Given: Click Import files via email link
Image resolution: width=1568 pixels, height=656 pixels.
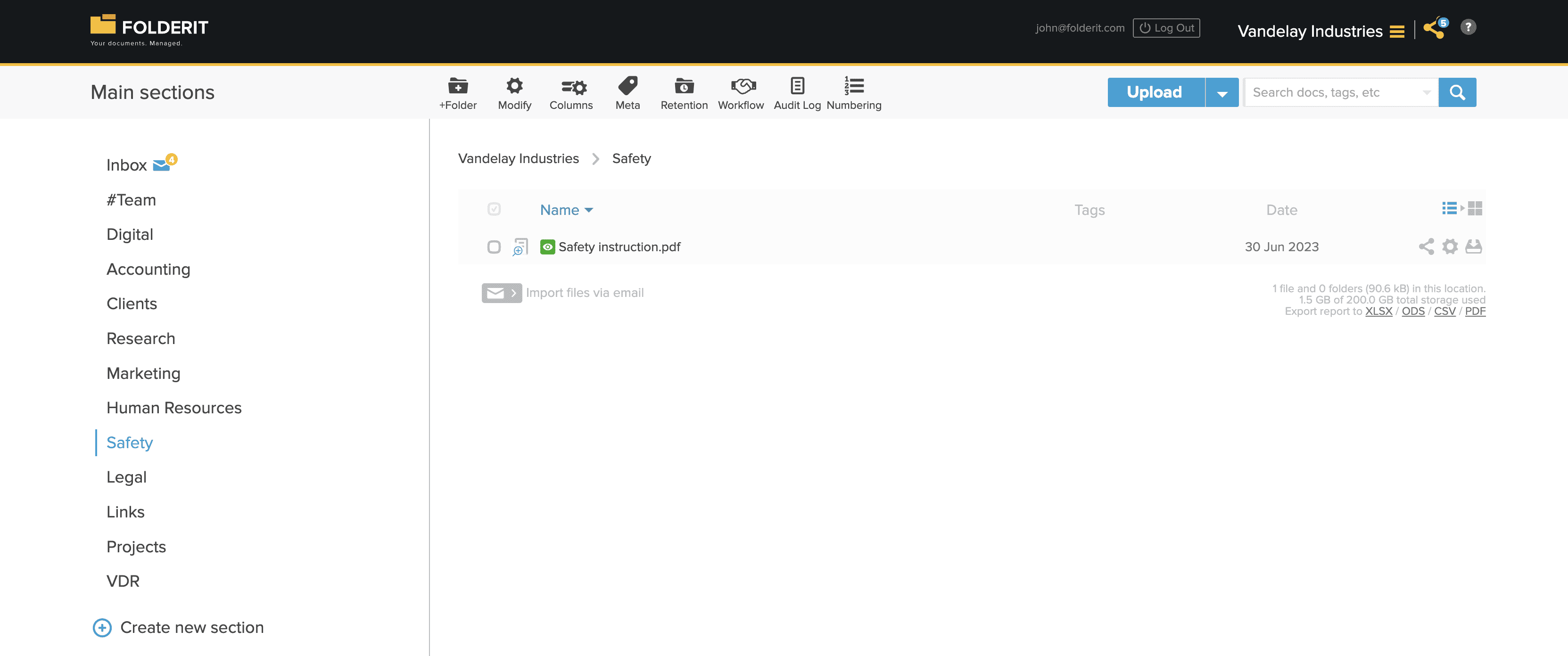Looking at the screenshot, I should [x=585, y=293].
